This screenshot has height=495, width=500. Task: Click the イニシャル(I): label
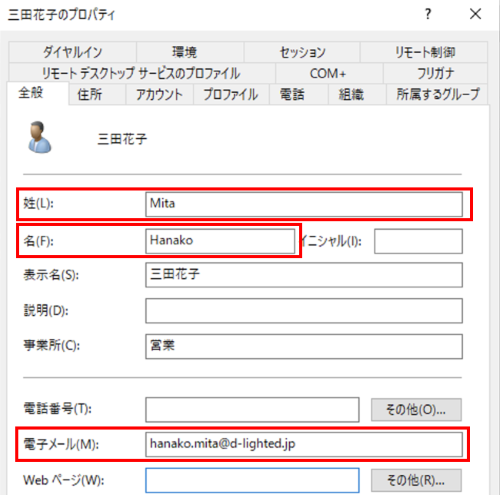click(x=331, y=241)
